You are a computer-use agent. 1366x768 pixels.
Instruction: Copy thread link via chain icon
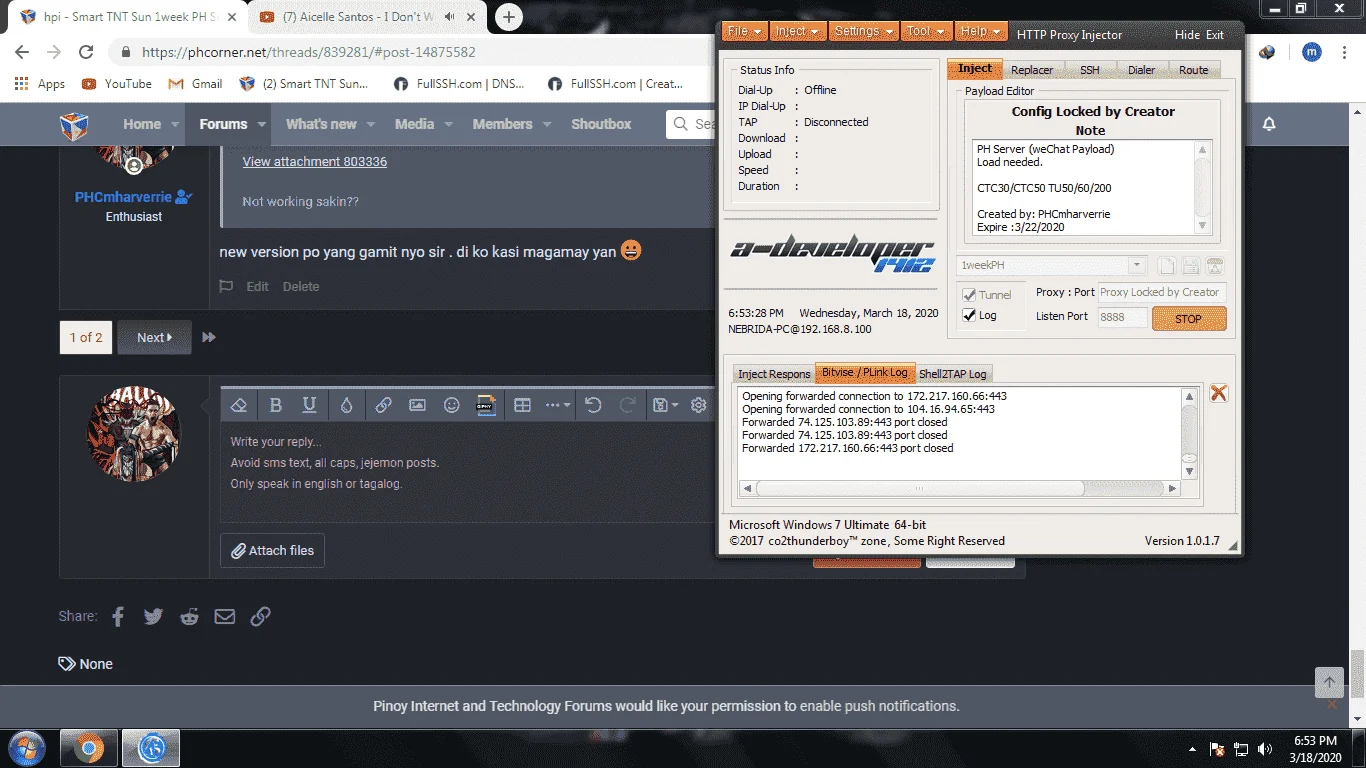pos(260,616)
